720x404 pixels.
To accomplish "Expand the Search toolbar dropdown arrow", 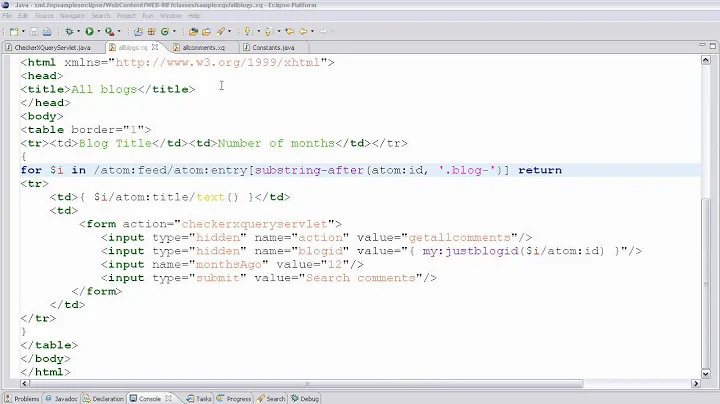I will tap(230, 32).
